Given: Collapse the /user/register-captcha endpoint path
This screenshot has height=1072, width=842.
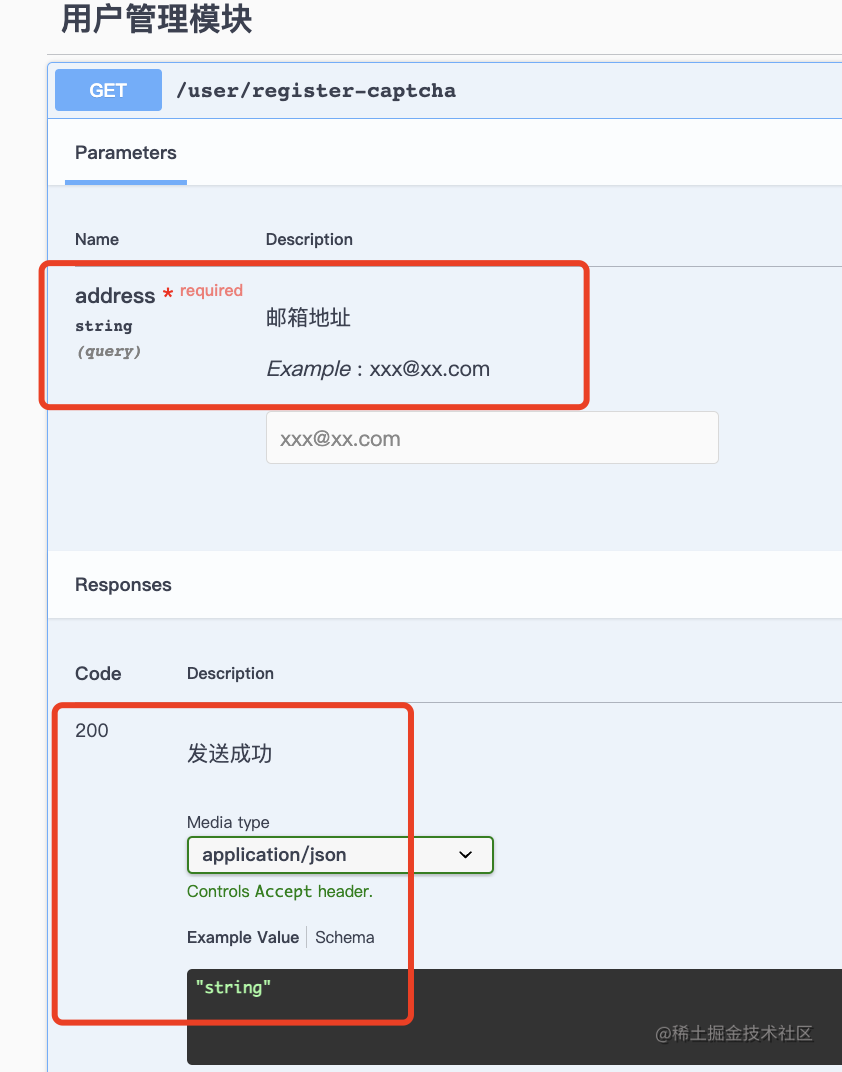Looking at the screenshot, I should tap(315, 91).
